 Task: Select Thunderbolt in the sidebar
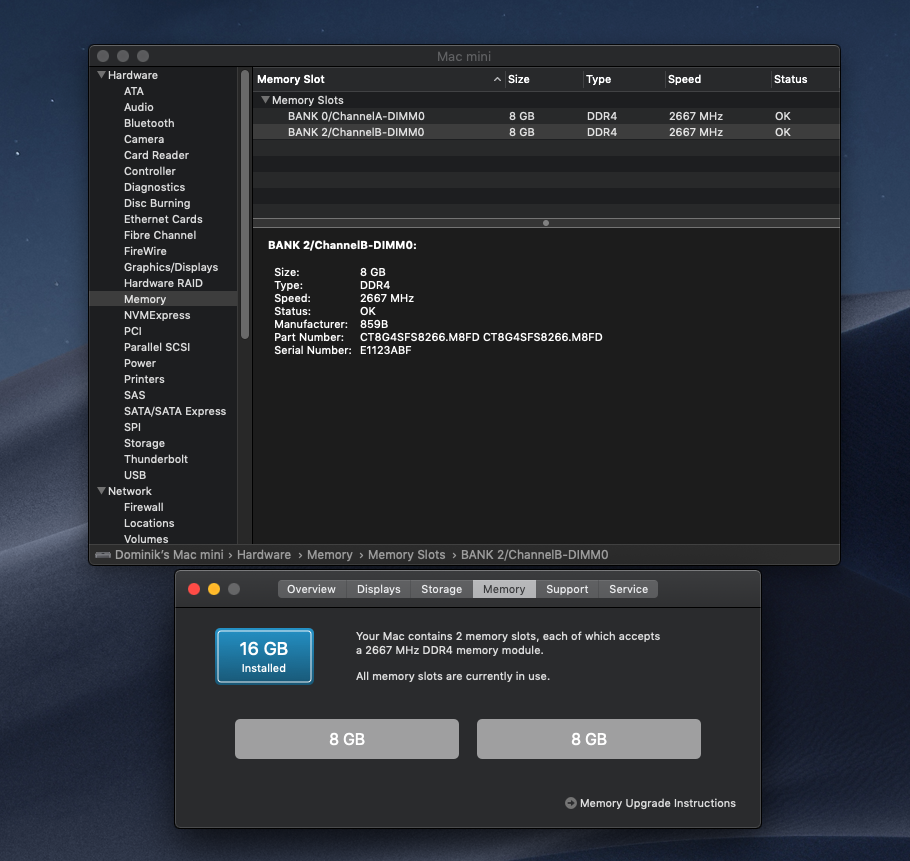point(156,459)
